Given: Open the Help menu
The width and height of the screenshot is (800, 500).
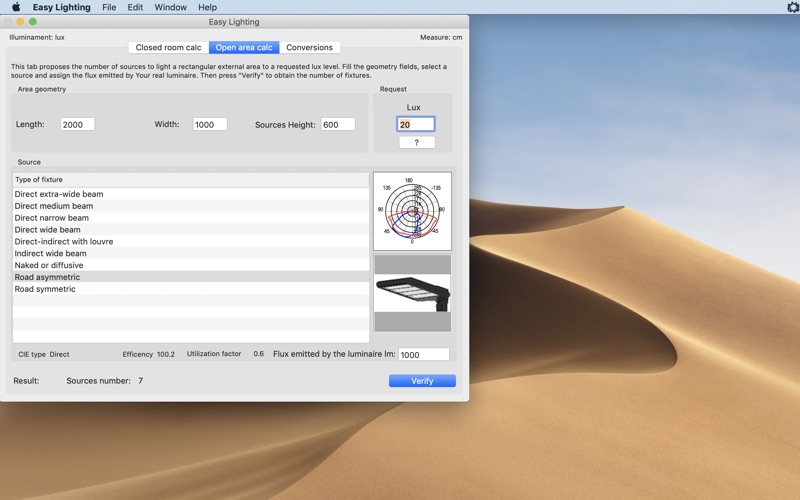Looking at the screenshot, I should 207,7.
